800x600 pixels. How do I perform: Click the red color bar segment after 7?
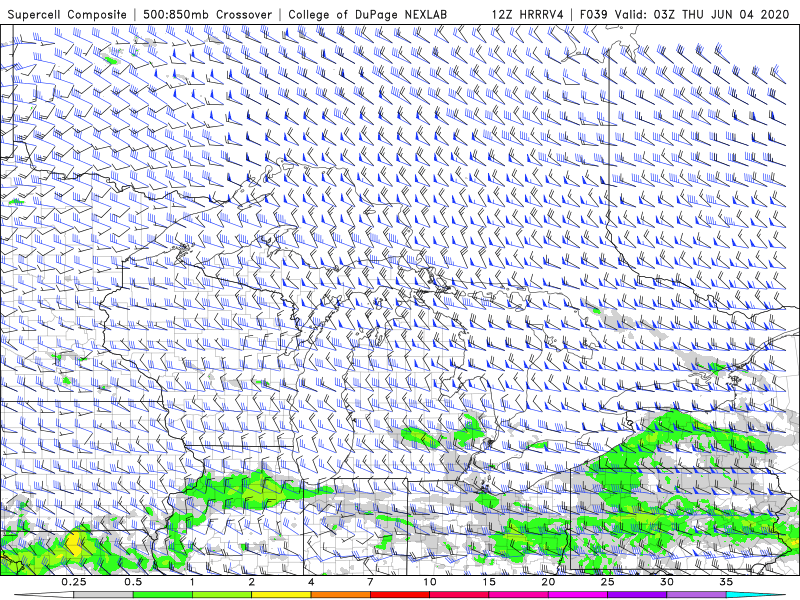(400, 595)
